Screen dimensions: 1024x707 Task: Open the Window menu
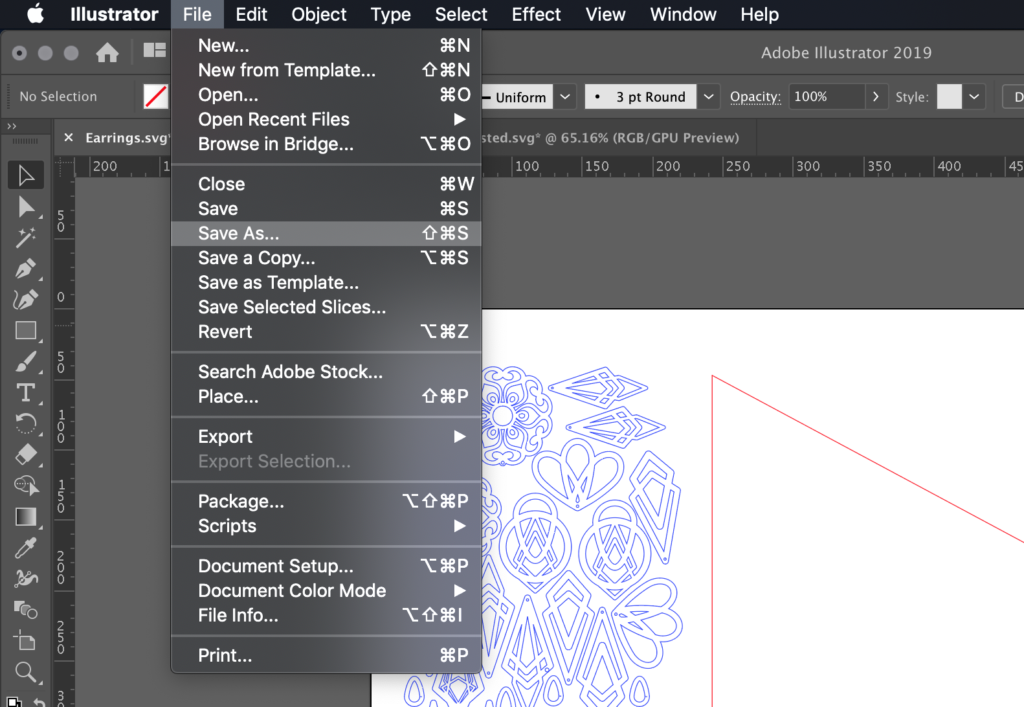[683, 14]
